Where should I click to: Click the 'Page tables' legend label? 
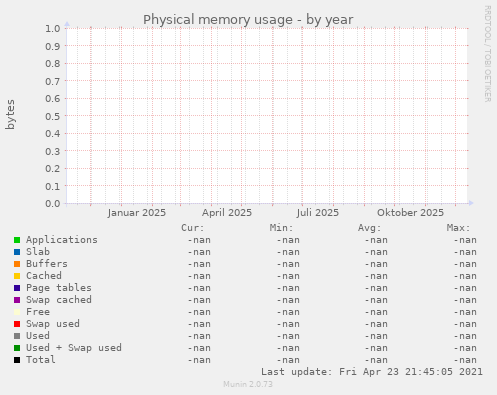pos(59,288)
